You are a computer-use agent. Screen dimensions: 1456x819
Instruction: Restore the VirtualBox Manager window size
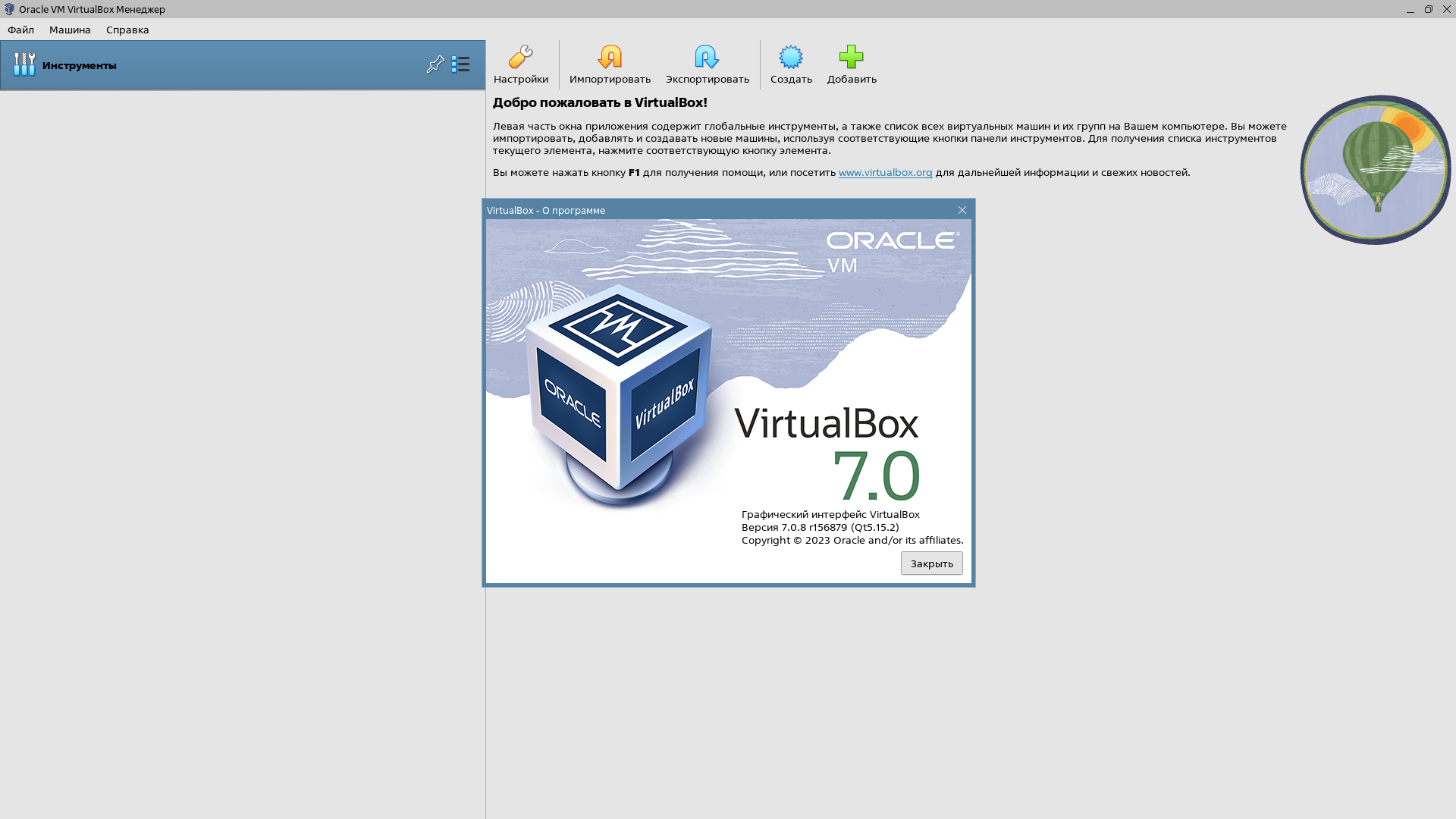(1429, 9)
